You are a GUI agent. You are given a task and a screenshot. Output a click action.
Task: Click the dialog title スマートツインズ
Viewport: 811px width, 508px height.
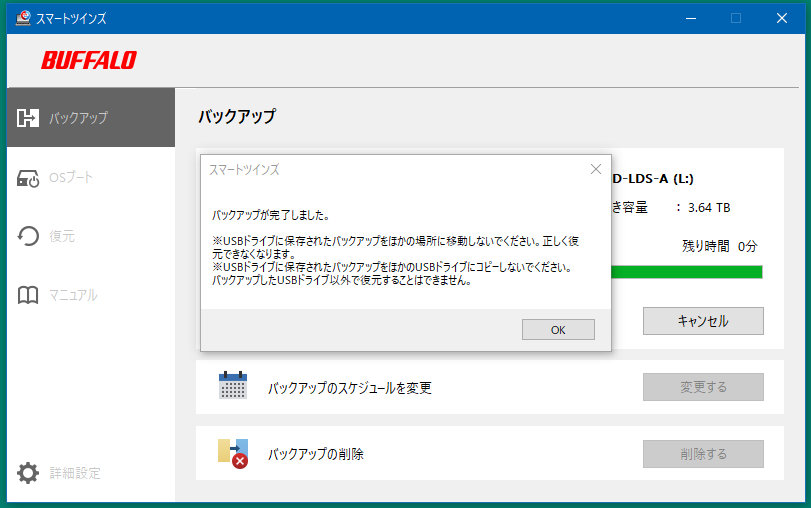(244, 170)
